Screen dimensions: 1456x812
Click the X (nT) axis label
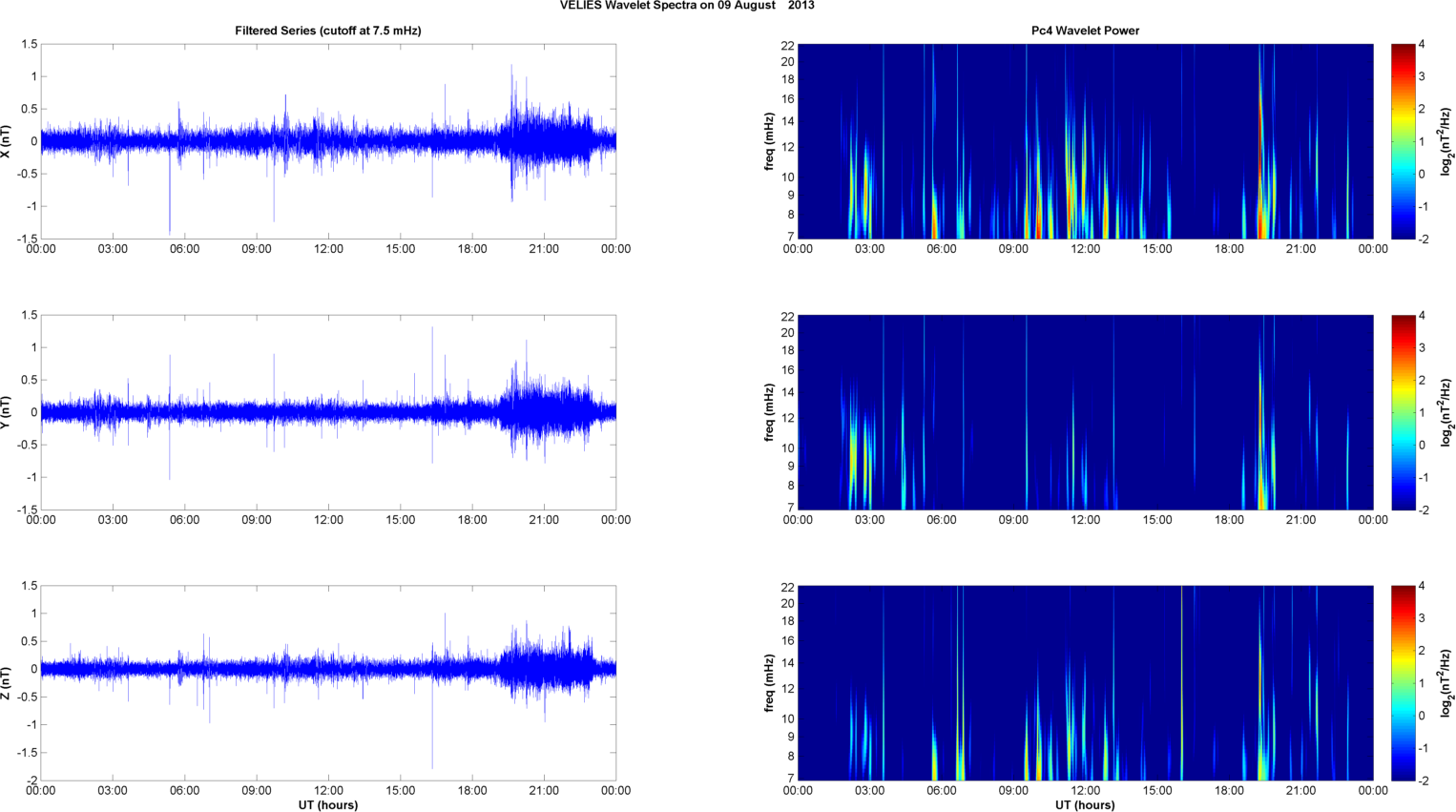pyautogui.click(x=7, y=141)
